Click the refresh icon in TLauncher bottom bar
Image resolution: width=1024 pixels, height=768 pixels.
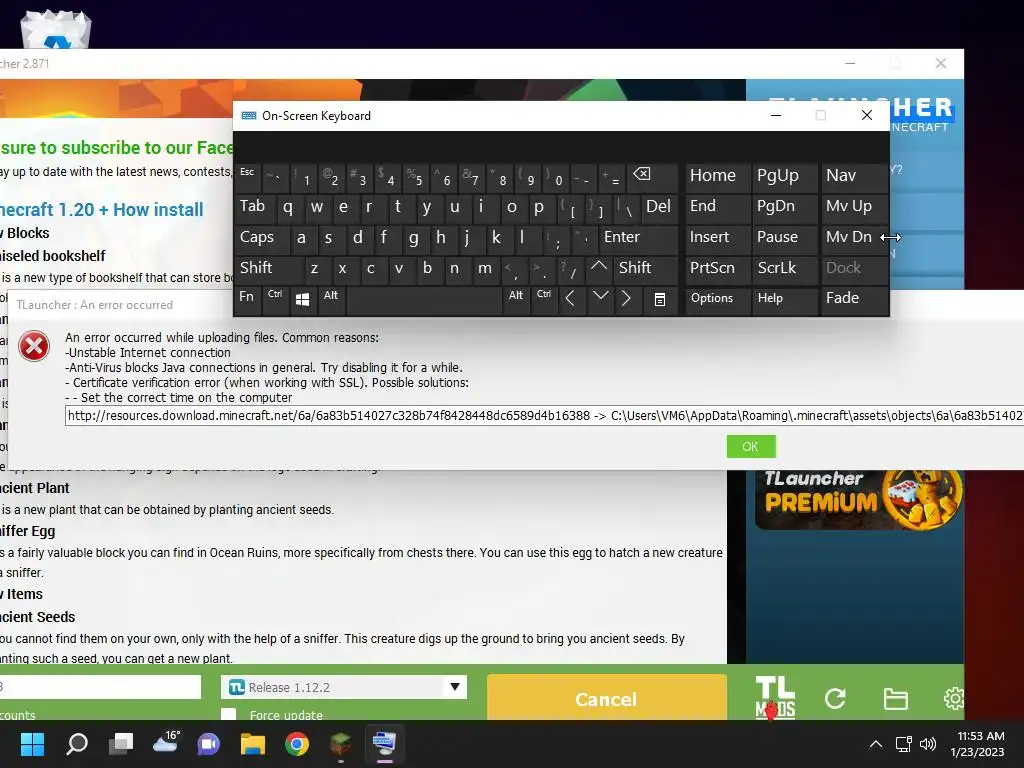click(835, 699)
